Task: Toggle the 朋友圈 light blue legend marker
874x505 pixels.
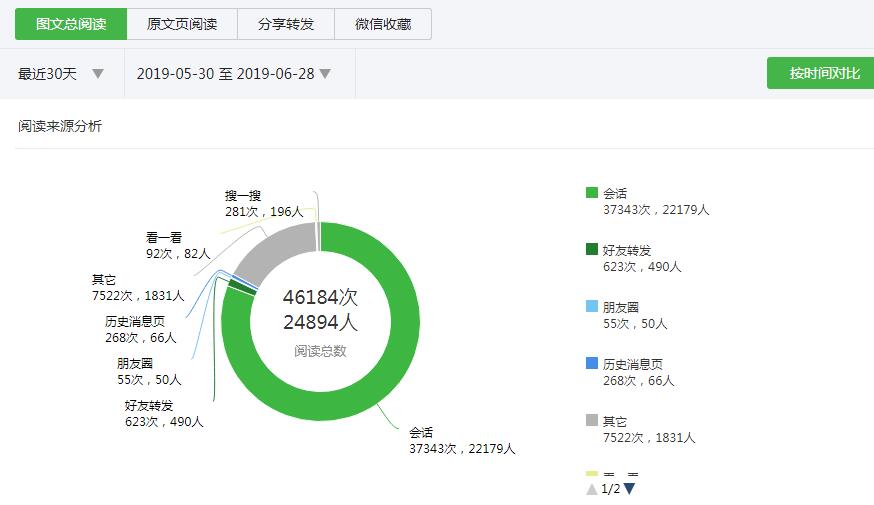Action: click(592, 307)
